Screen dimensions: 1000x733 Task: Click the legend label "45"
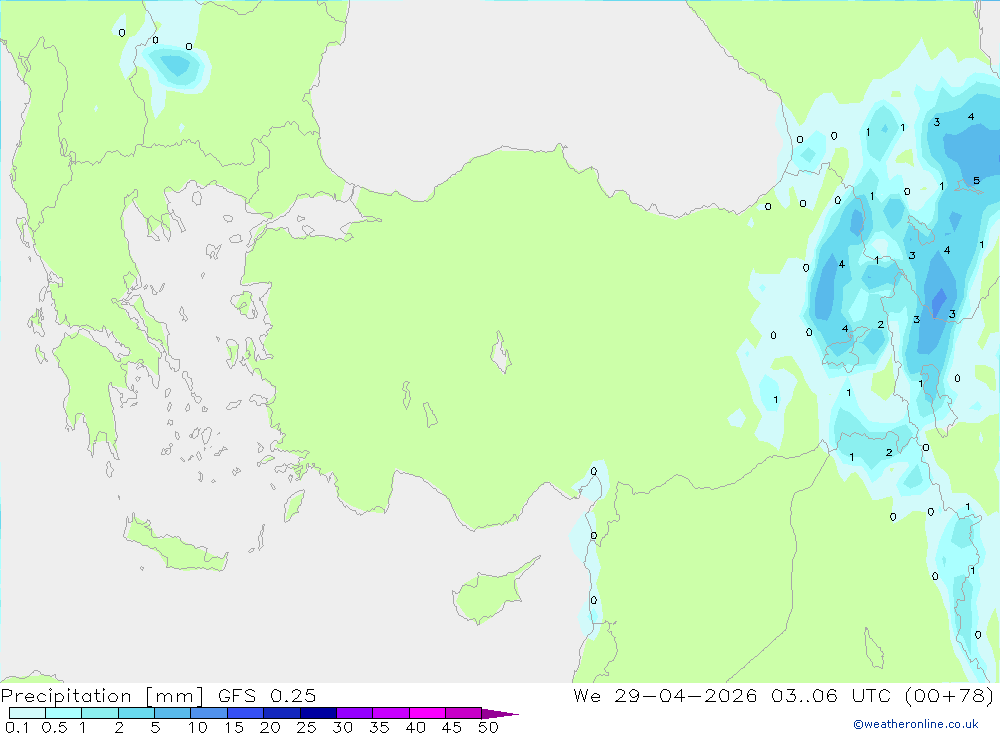coord(452,727)
